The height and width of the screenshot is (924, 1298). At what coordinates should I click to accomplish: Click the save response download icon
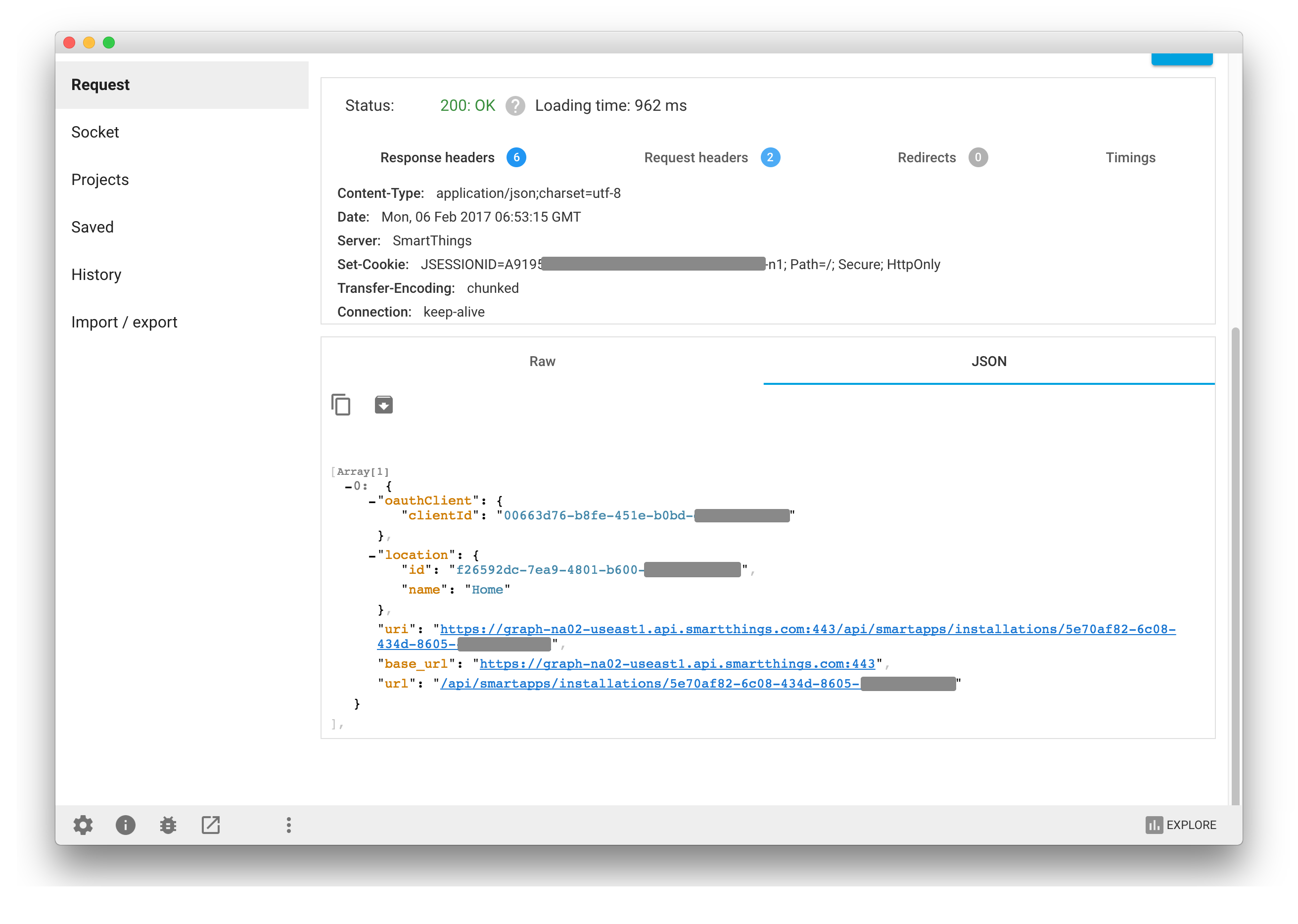[383, 405]
